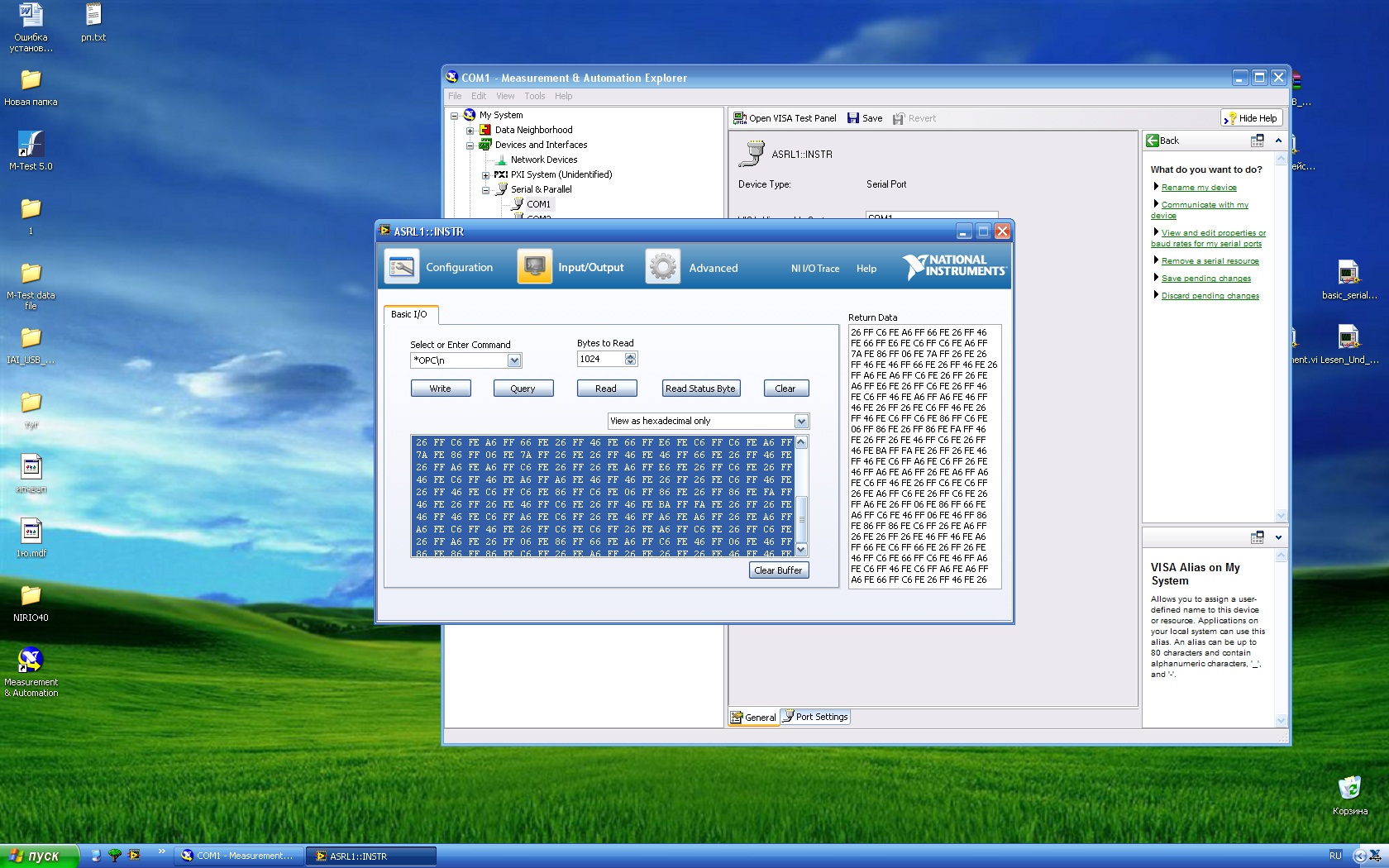Viewport: 1389px width, 868px height.
Task: Open the Configuration wrench icon
Action: tap(402, 267)
